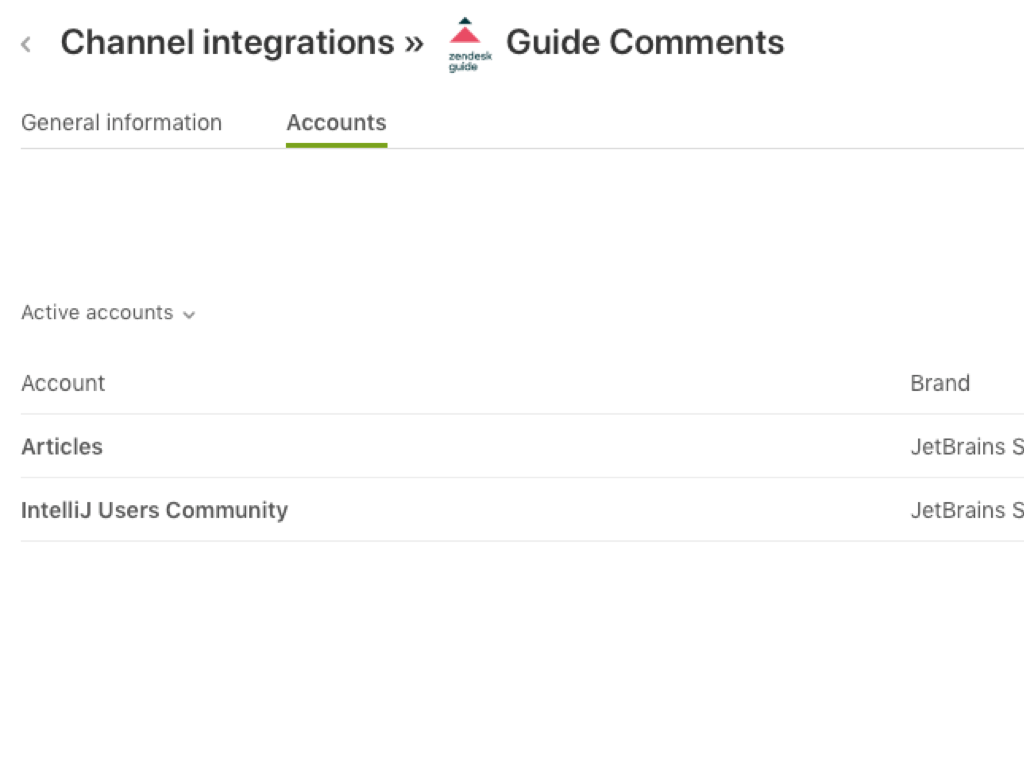This screenshot has width=1024, height=768.
Task: Click the Zendesk Guide logo icon
Action: point(468,44)
